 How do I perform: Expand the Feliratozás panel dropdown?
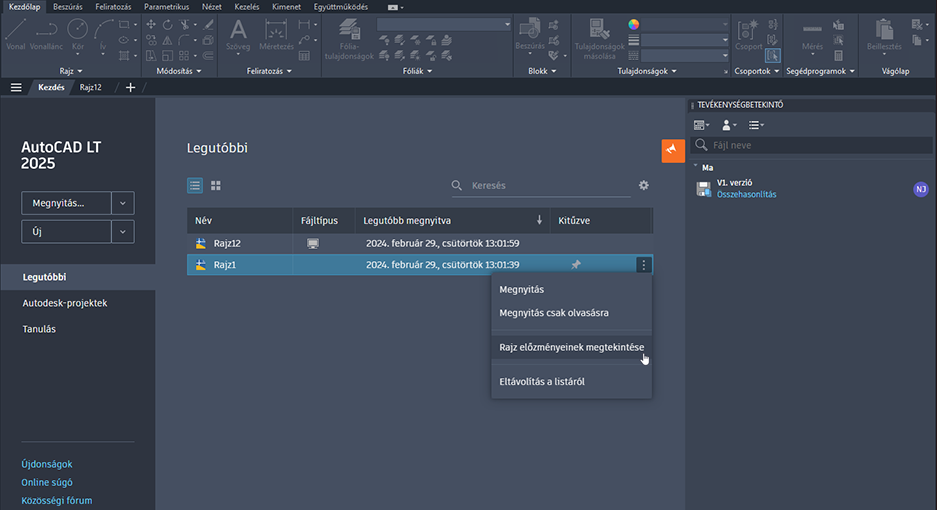point(269,71)
